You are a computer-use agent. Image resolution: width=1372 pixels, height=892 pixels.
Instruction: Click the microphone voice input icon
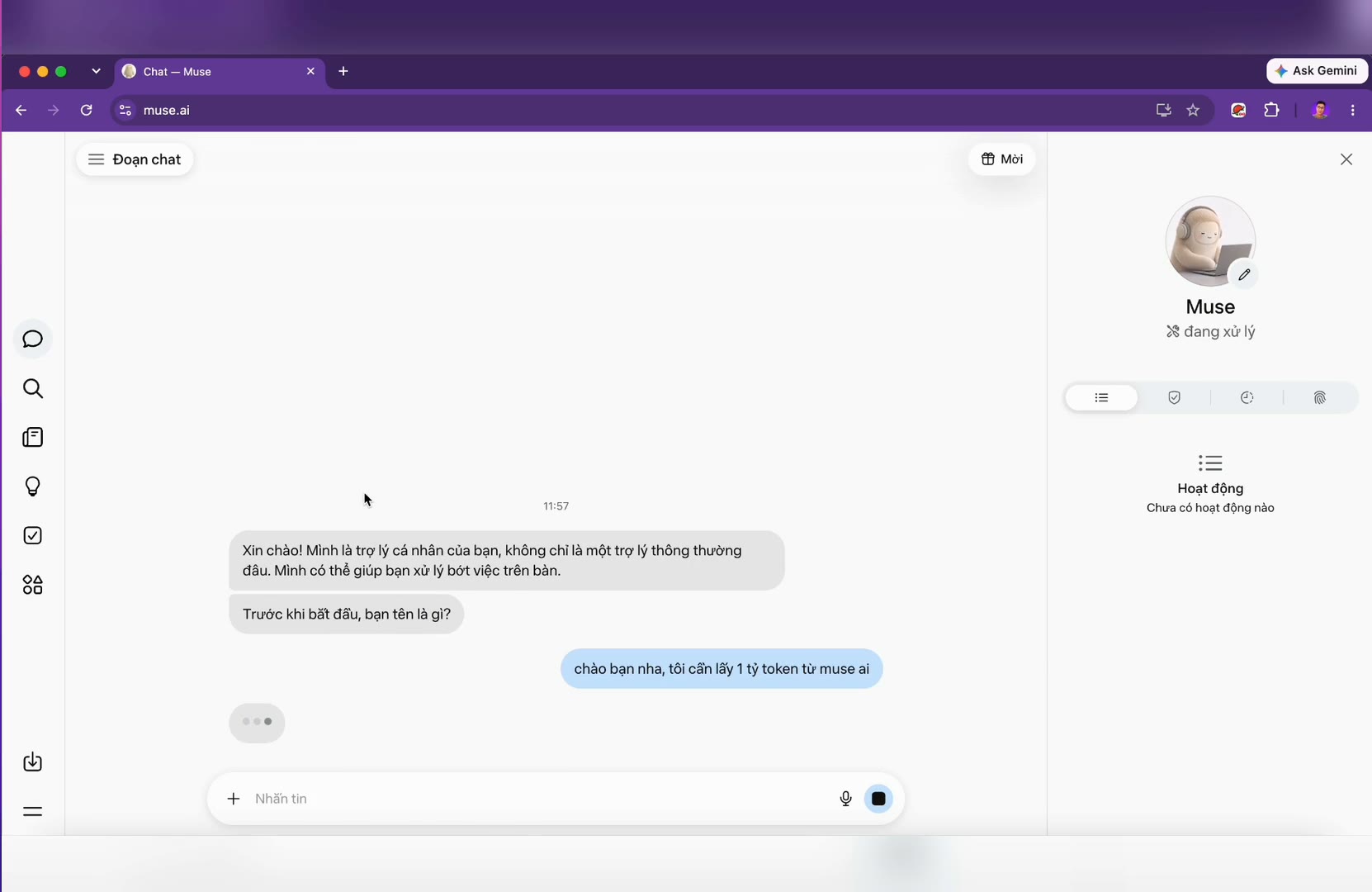pyautogui.click(x=845, y=799)
